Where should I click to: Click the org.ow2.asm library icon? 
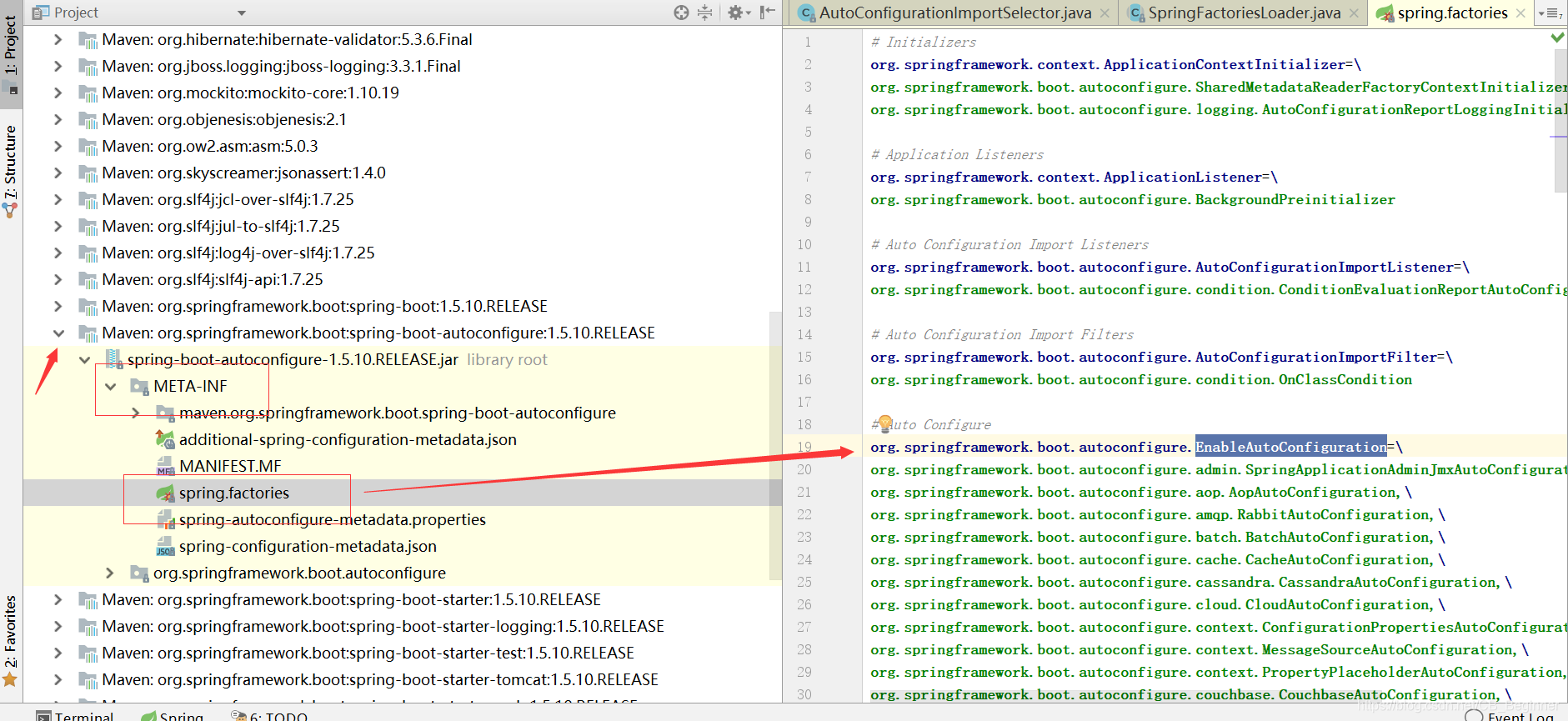click(x=88, y=147)
